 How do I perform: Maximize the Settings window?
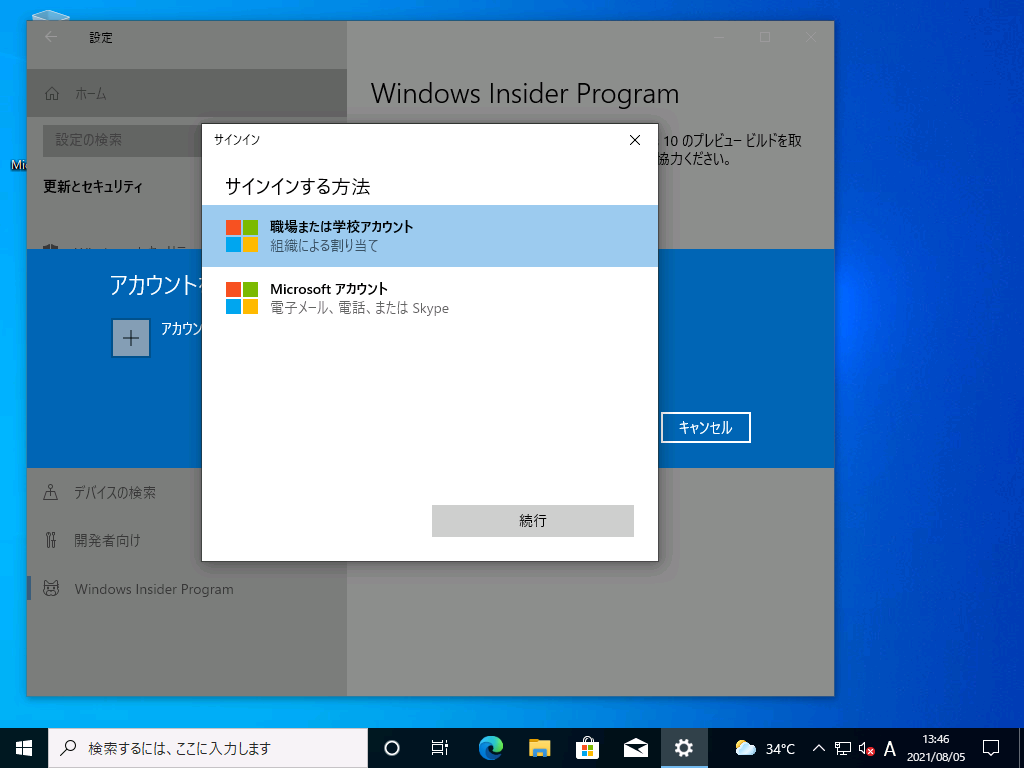[765, 37]
